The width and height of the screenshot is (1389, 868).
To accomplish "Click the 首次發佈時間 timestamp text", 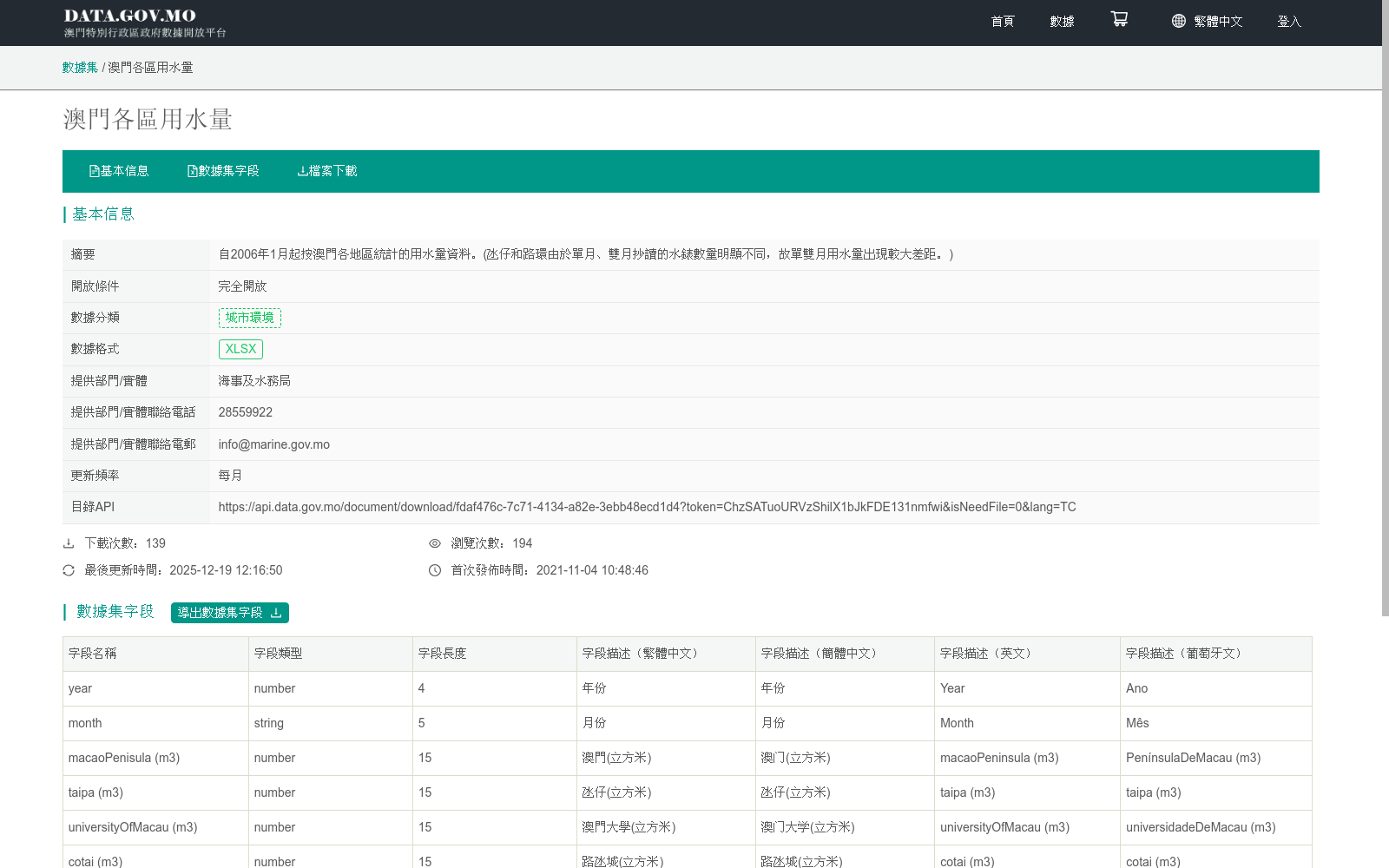I will [550, 570].
